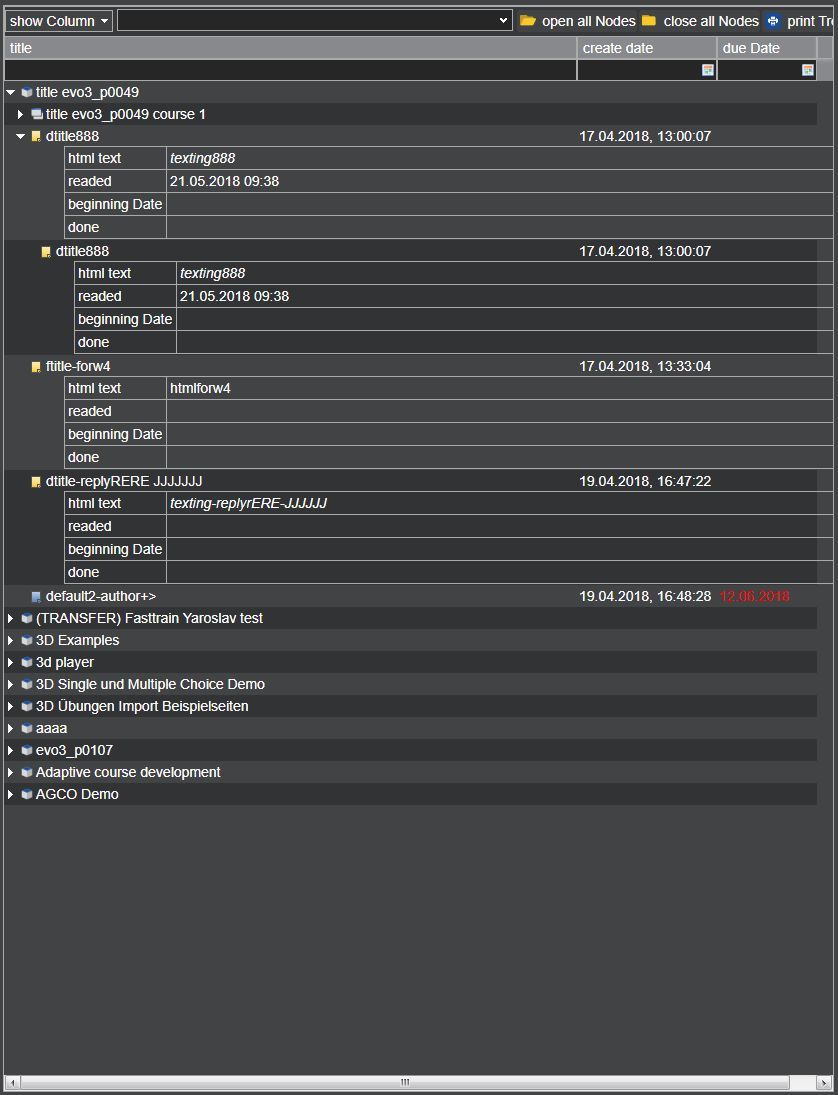Click the print tree printer icon
Screen dimensions: 838x1095
pyautogui.click(x=773, y=21)
